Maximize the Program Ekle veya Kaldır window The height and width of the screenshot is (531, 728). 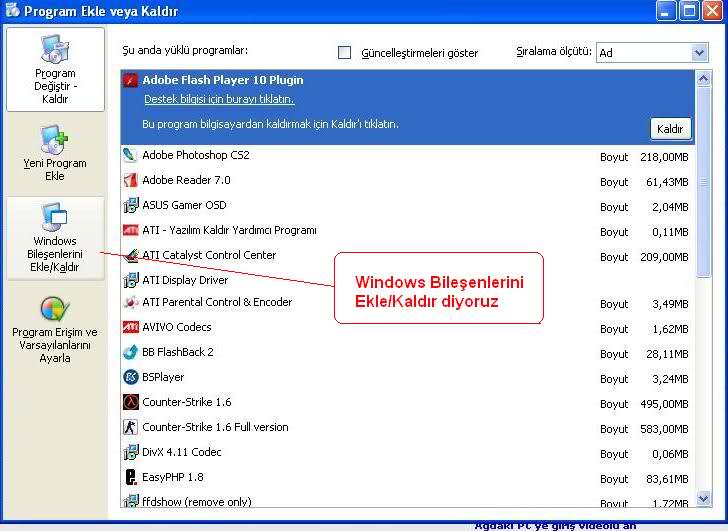[x=689, y=11]
